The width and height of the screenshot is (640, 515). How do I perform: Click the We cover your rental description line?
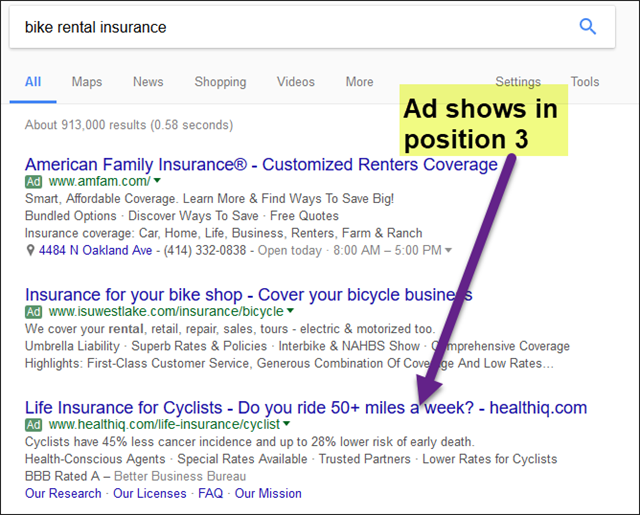click(x=230, y=329)
